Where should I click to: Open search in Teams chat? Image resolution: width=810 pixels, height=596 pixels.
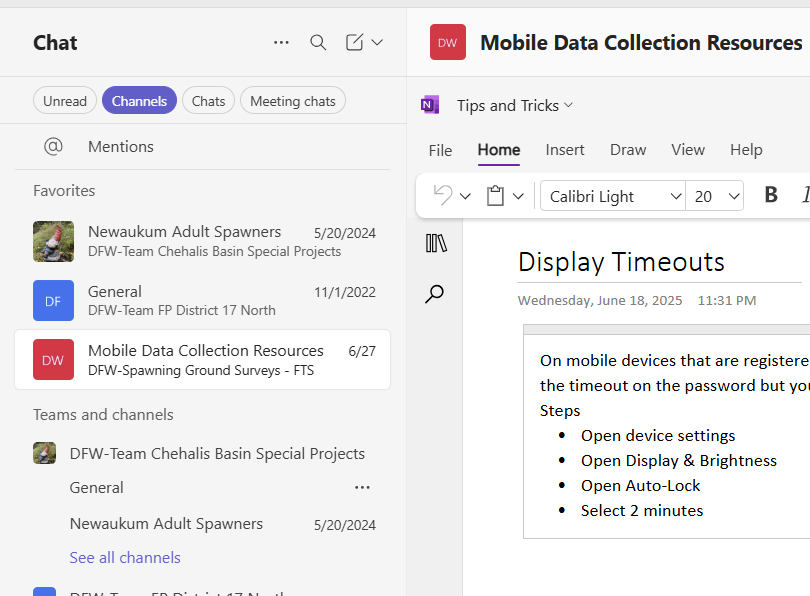(318, 42)
